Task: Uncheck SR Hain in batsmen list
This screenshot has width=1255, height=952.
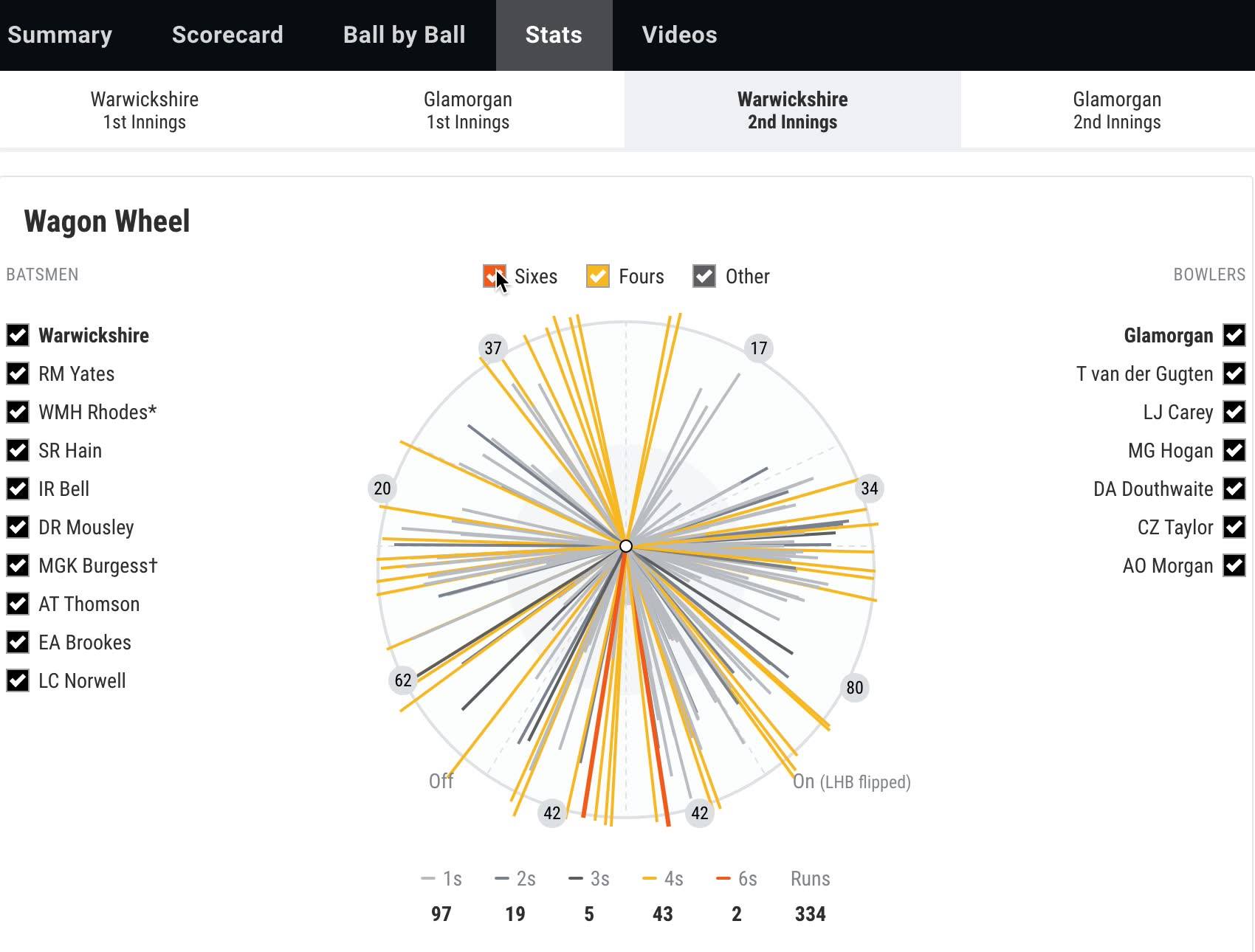Action: (x=18, y=450)
